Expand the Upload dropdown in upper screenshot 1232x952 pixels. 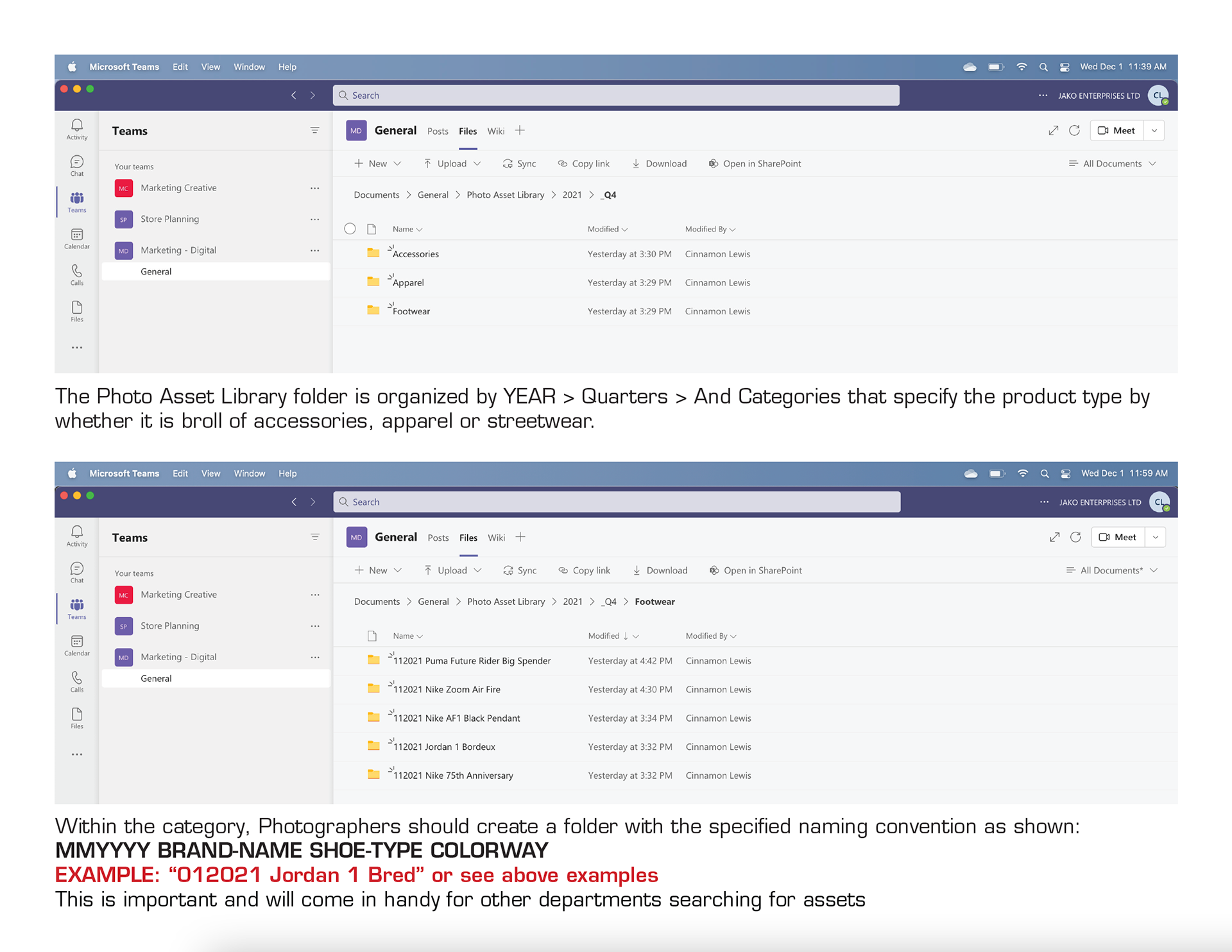pos(477,164)
